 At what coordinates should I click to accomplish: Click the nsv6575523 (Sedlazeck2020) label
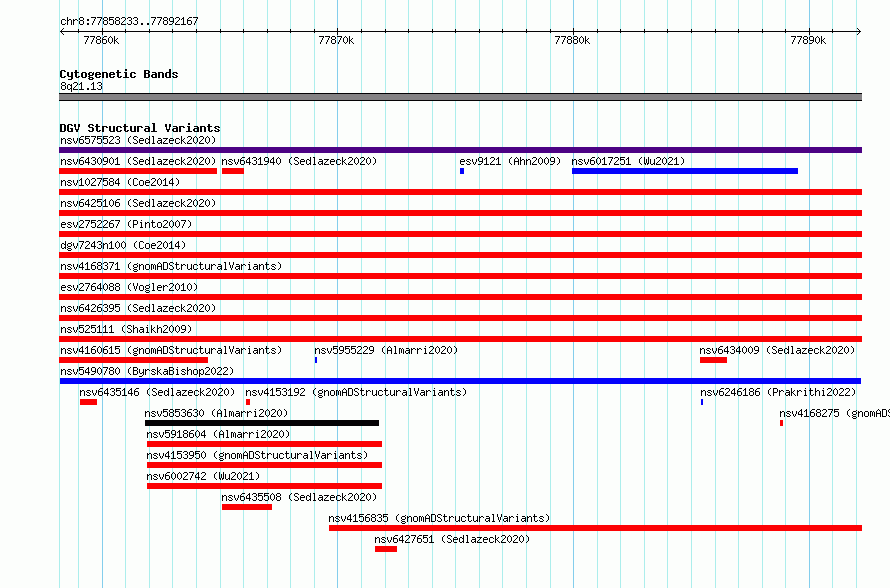(x=138, y=140)
